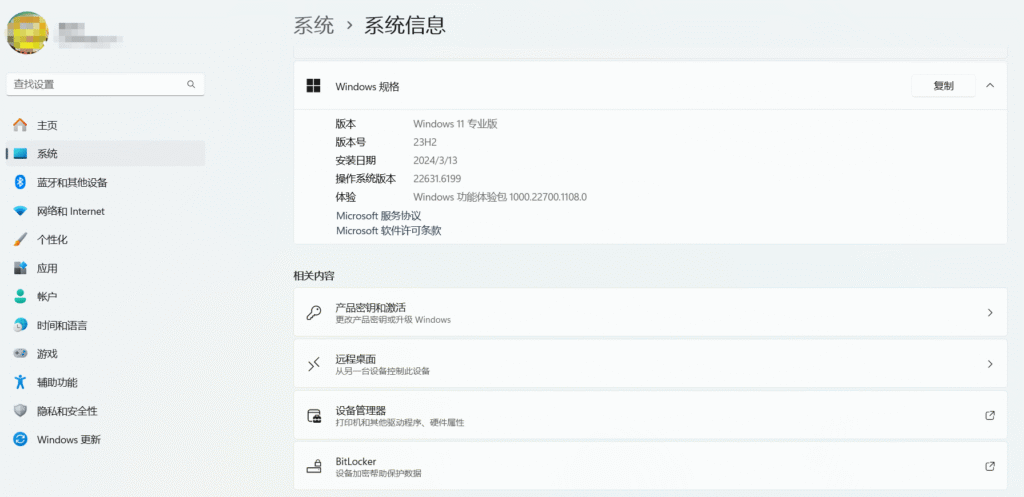Screen dimensions: 1024x497
Task: Click external-link icon on BitLocker row
Action: pyautogui.click(x=990, y=466)
